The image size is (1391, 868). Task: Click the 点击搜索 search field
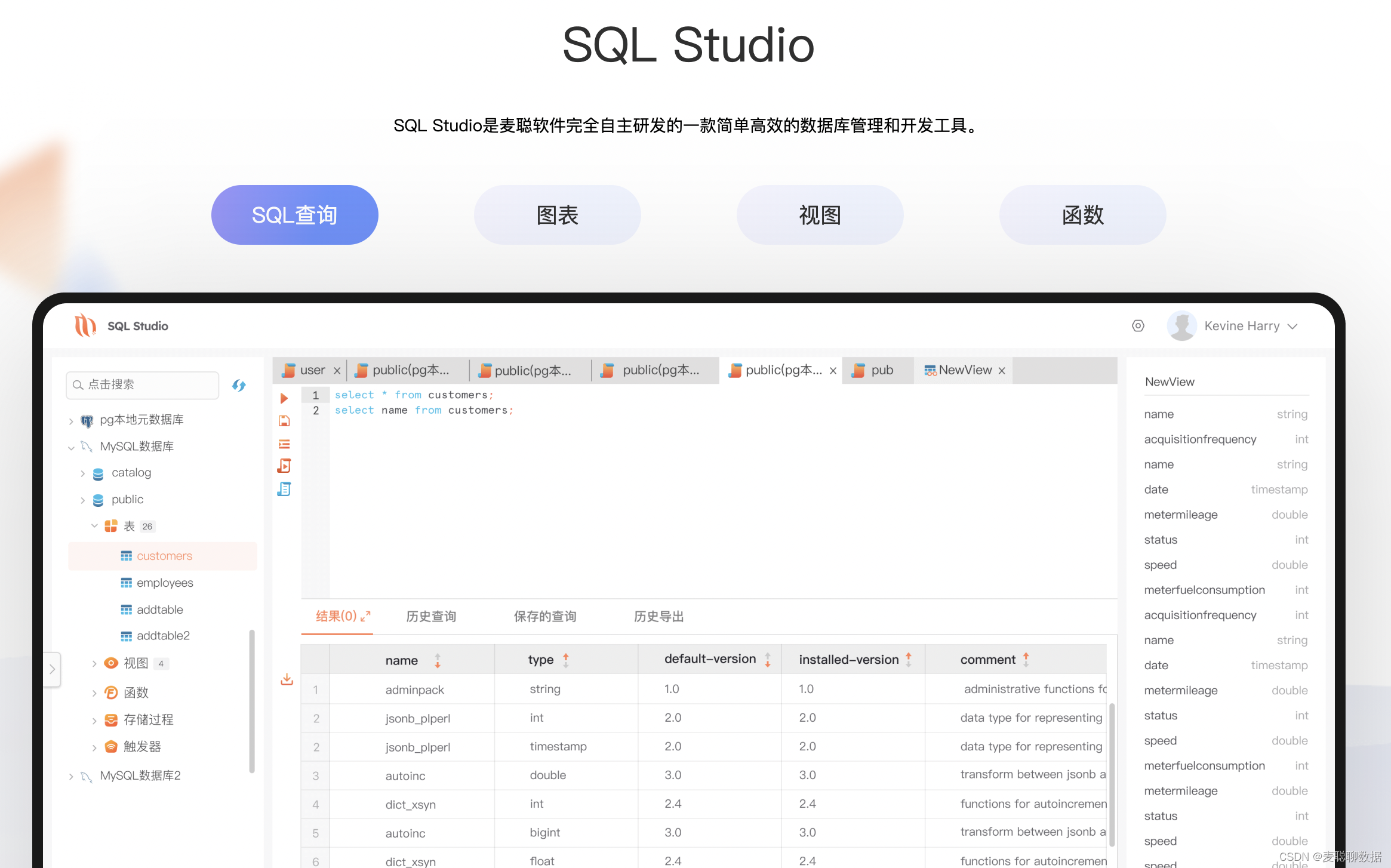pos(143,385)
